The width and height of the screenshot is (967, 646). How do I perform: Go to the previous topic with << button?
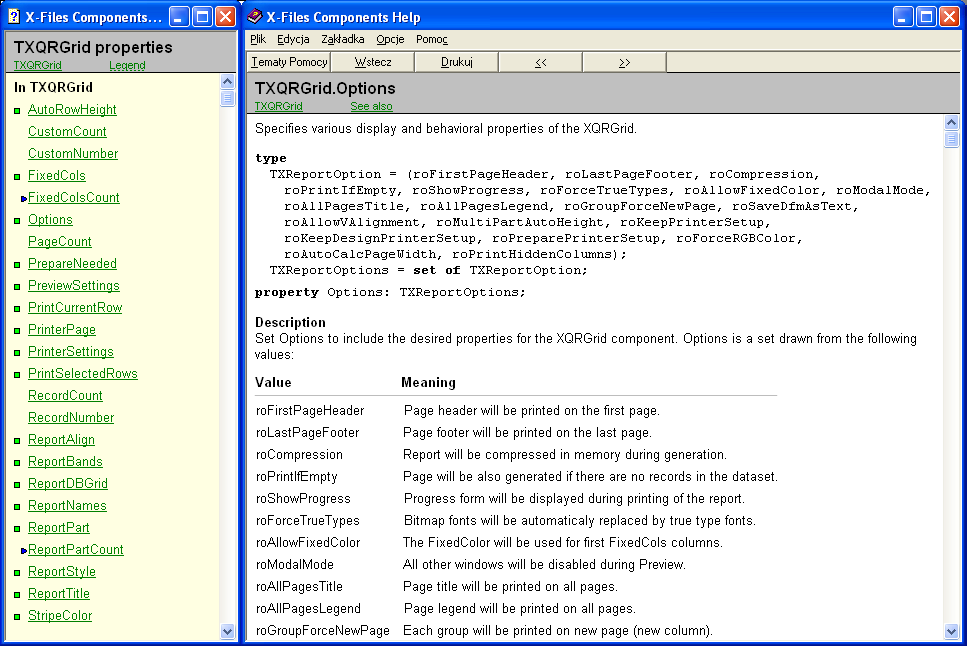coord(540,62)
